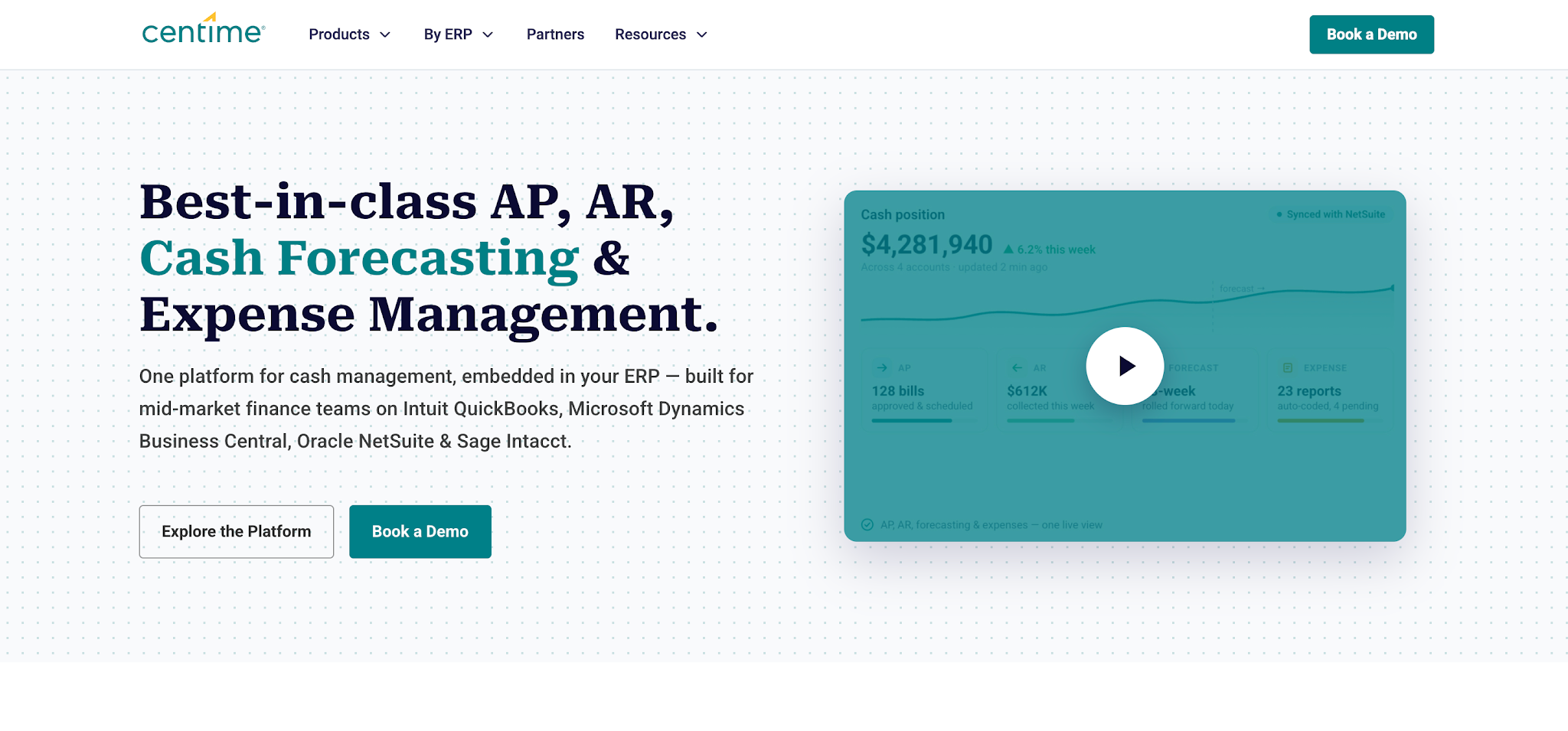This screenshot has height=731, width=1568.
Task: Click the green up-triangle beside 6.2% this week
Action: [x=1008, y=250]
